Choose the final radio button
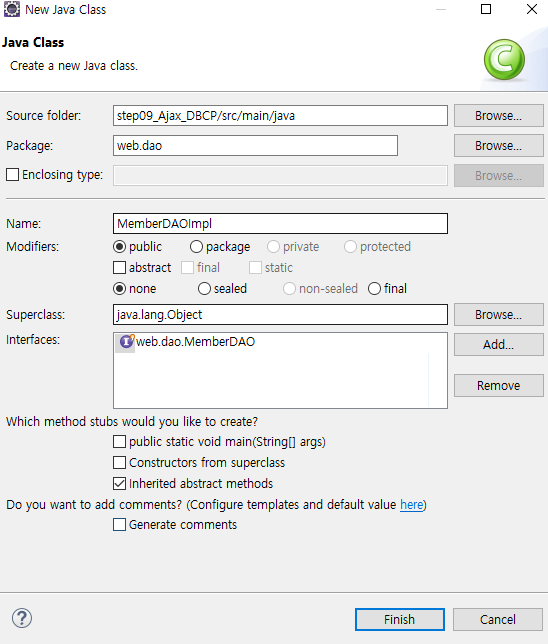The width and height of the screenshot is (548, 644). [374, 288]
